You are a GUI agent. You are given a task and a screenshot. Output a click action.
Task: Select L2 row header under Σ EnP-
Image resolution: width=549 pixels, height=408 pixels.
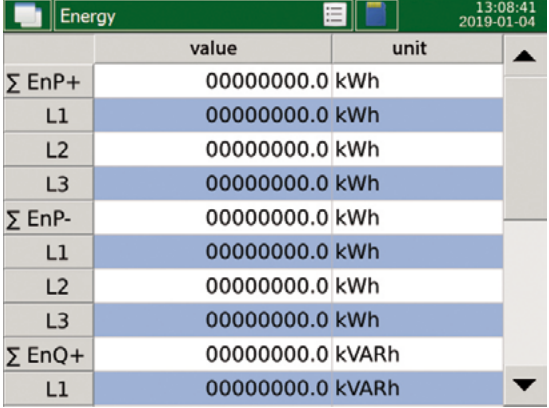(x=48, y=286)
